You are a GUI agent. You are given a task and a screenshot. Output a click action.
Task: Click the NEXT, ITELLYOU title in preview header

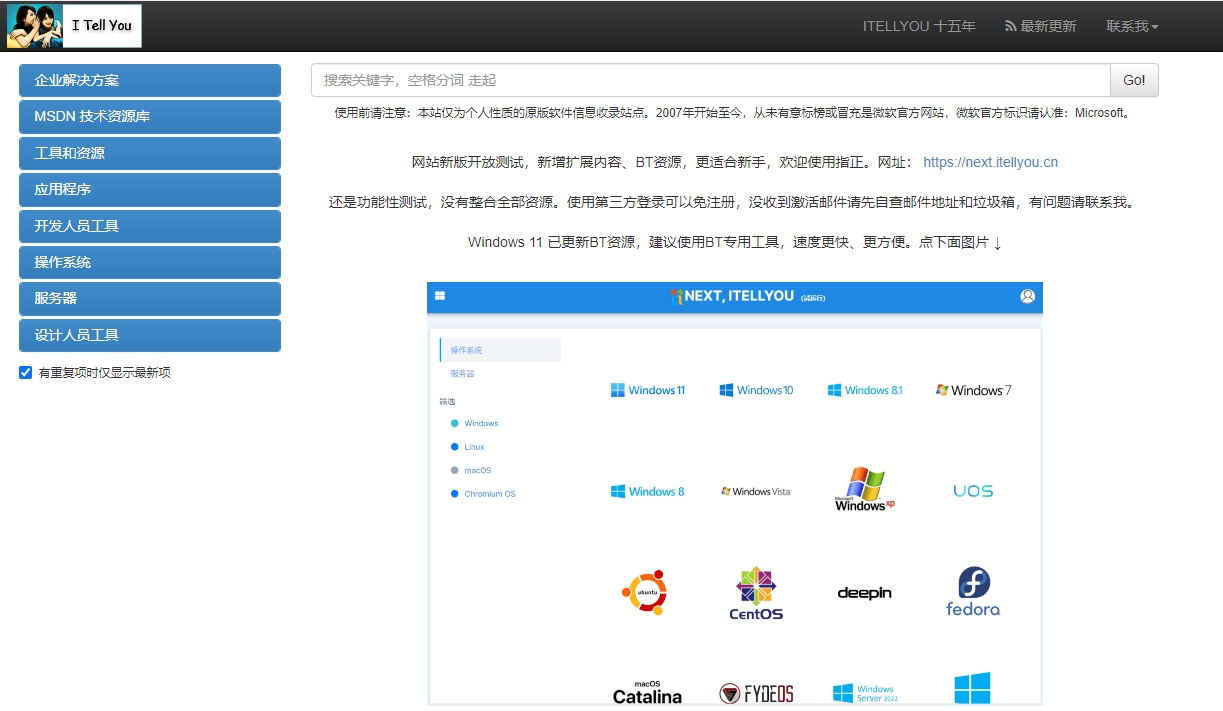[740, 296]
